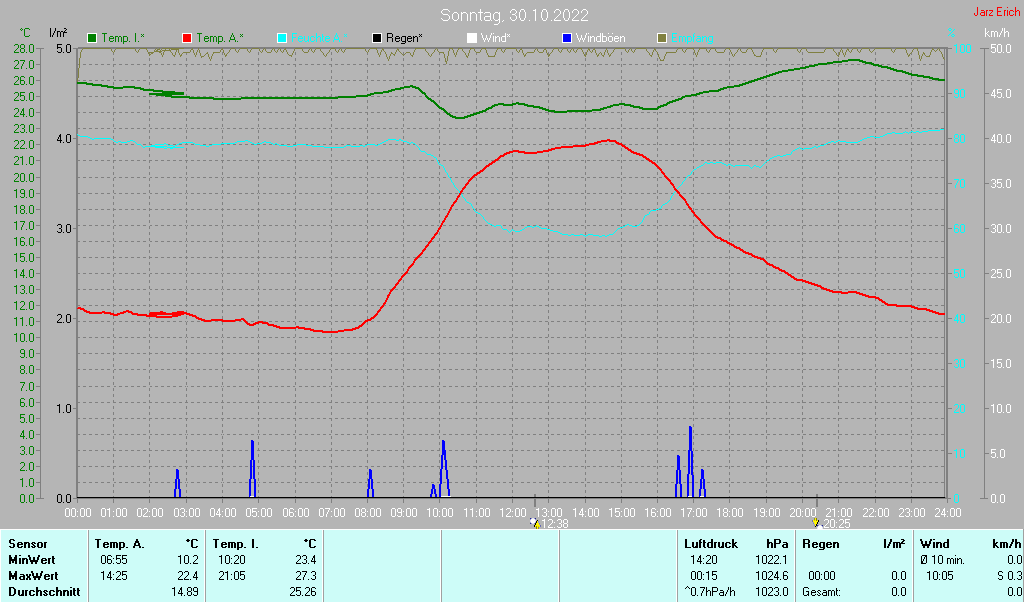The width and height of the screenshot is (1024, 602).
Task: Click the red Temp. A. legend swatch
Action: point(187,39)
